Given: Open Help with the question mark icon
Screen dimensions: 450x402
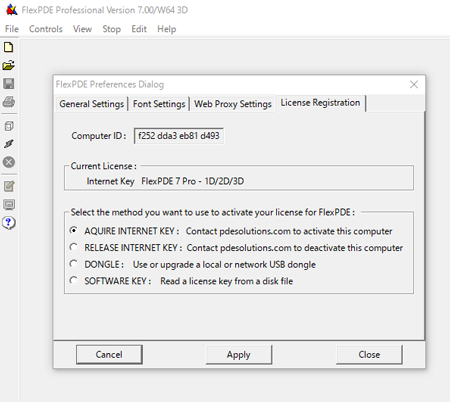Looking at the screenshot, I should (x=9, y=223).
